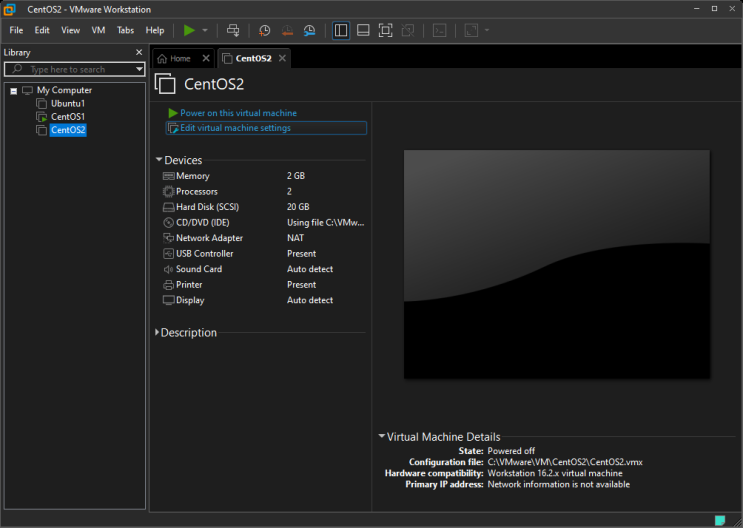Collapse the Devices section
Viewport: 743px width, 528px height.
pos(159,160)
